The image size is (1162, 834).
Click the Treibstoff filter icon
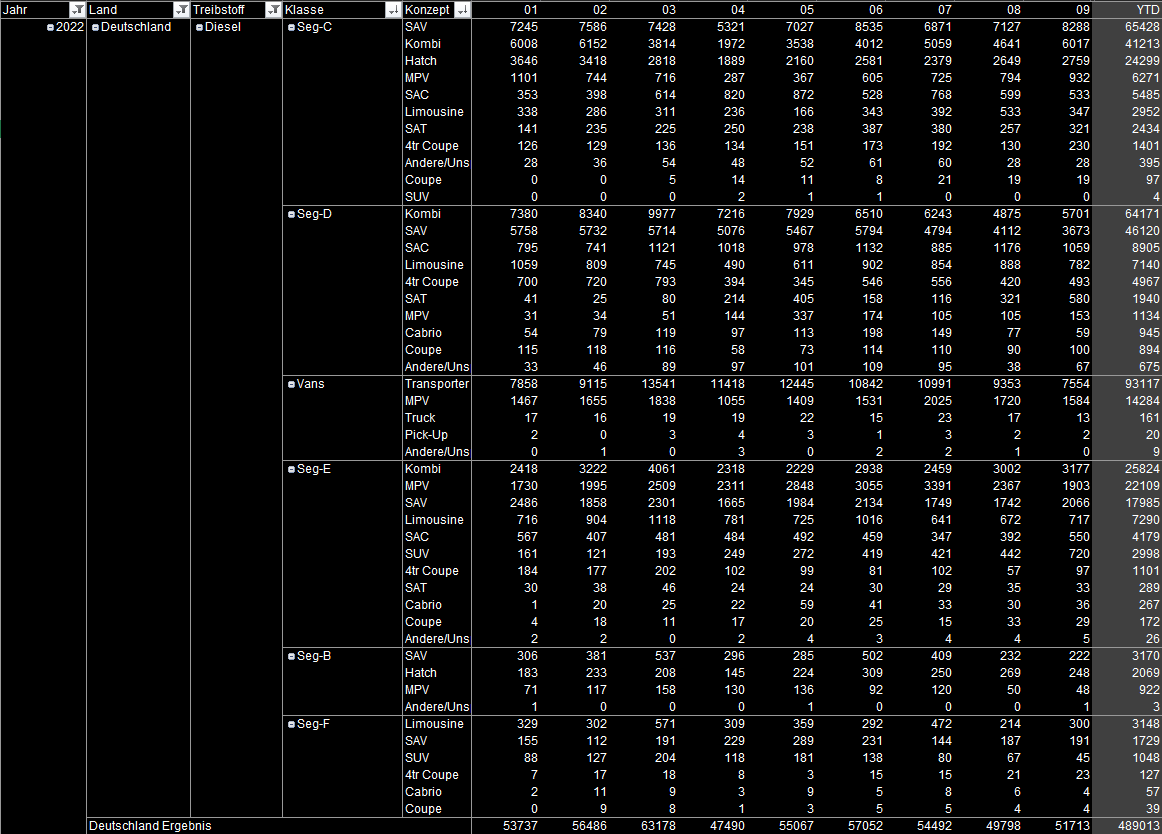tap(273, 10)
